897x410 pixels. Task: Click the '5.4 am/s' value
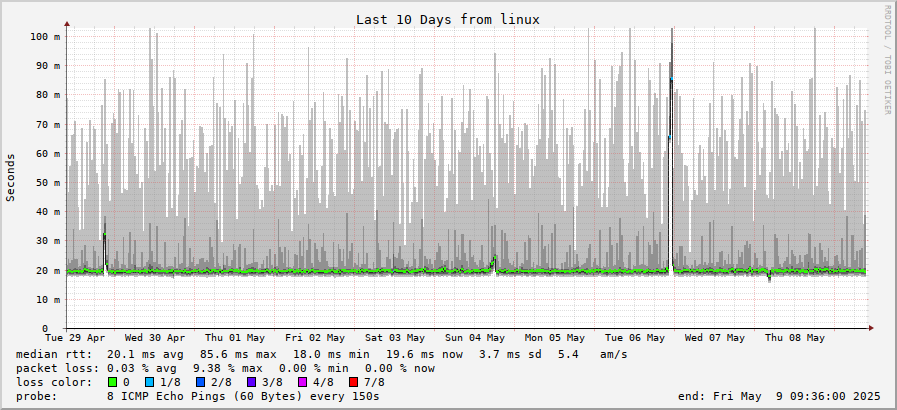(592, 355)
